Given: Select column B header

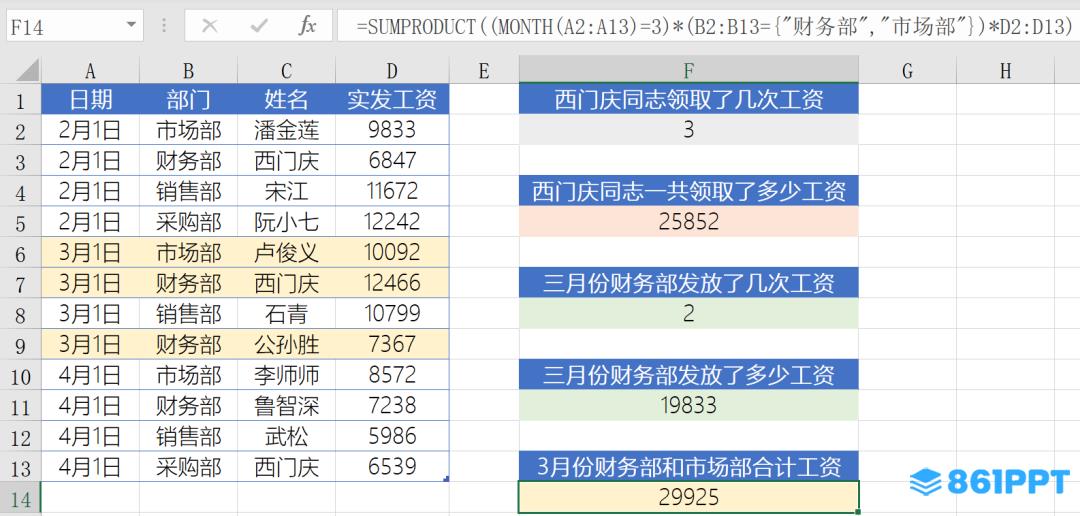Looking at the screenshot, I should [x=189, y=70].
